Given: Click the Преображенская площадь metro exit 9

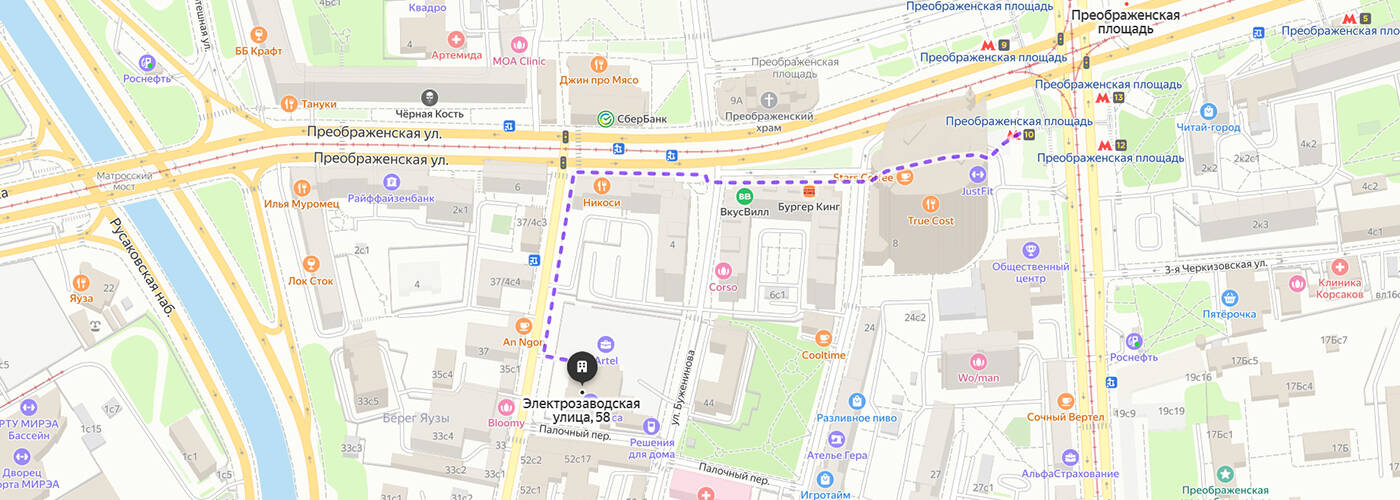Looking at the screenshot, I should (x=995, y=45).
